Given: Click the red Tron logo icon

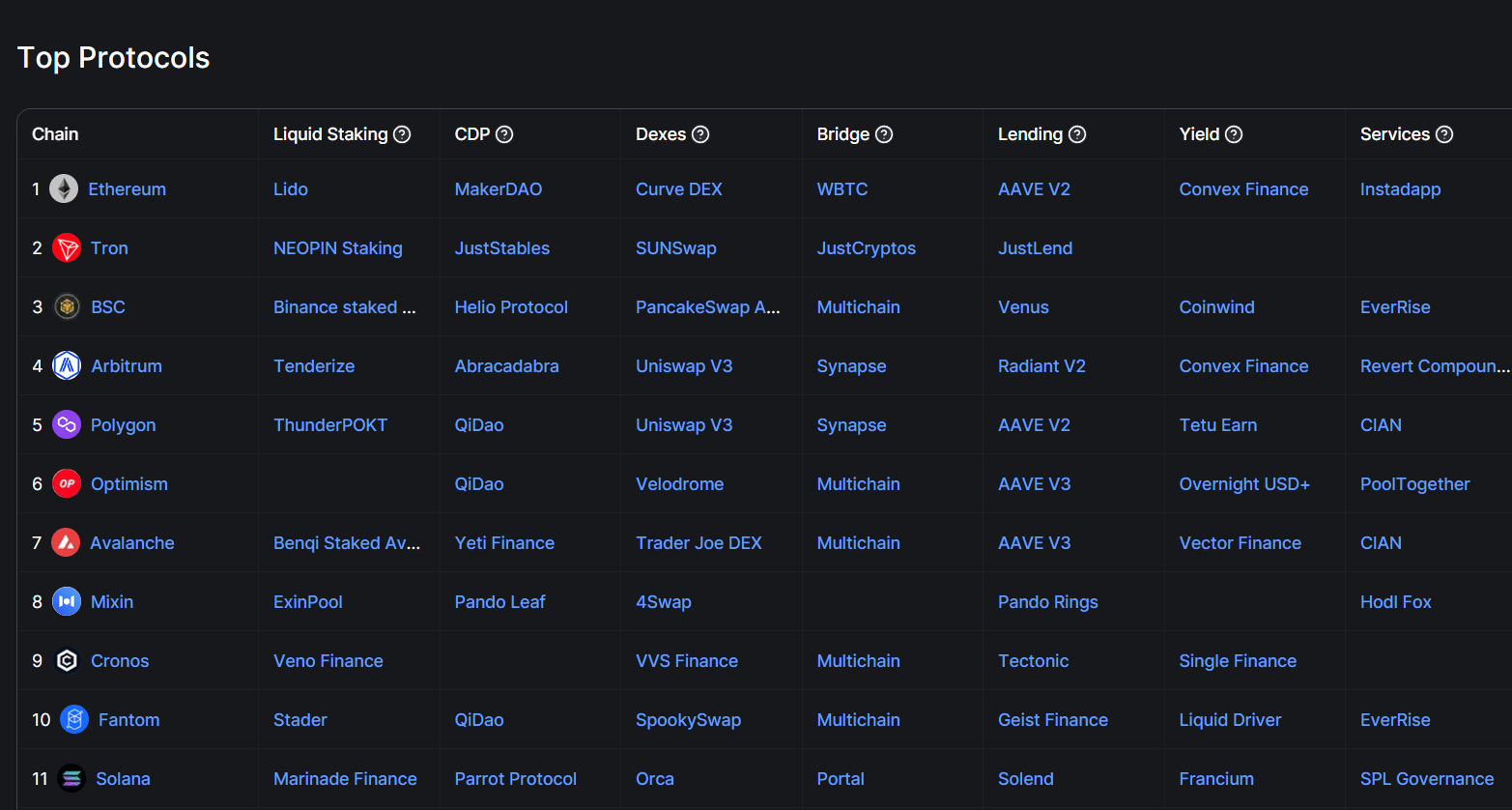Looking at the screenshot, I should coord(67,248).
